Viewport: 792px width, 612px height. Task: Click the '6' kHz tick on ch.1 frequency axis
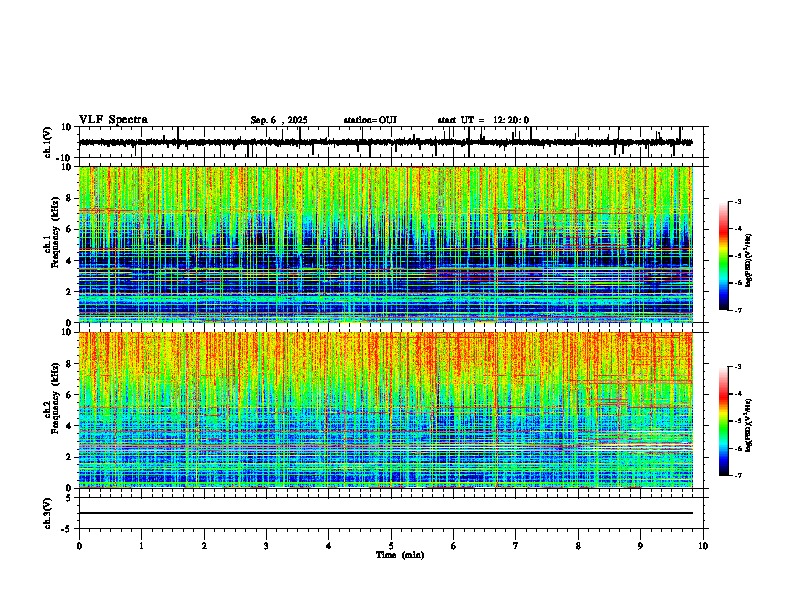(70, 229)
